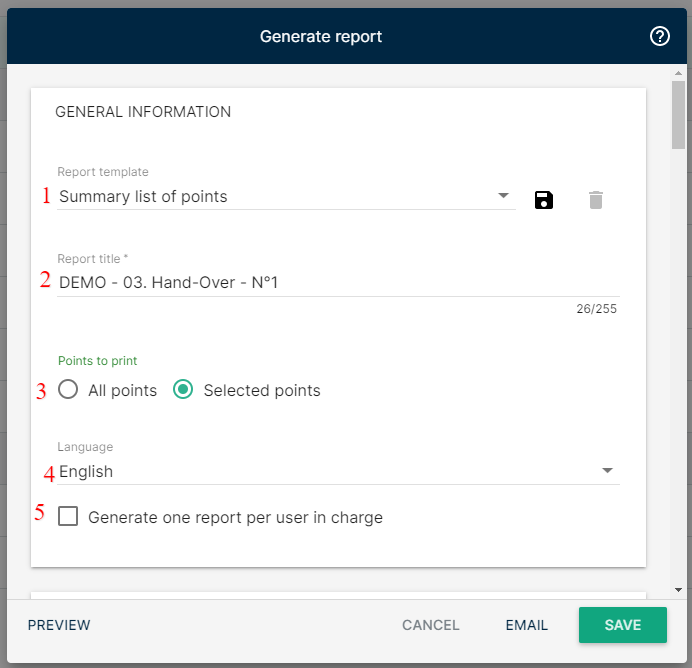Choose the Selected points radio button
The width and height of the screenshot is (692, 668).
point(183,390)
